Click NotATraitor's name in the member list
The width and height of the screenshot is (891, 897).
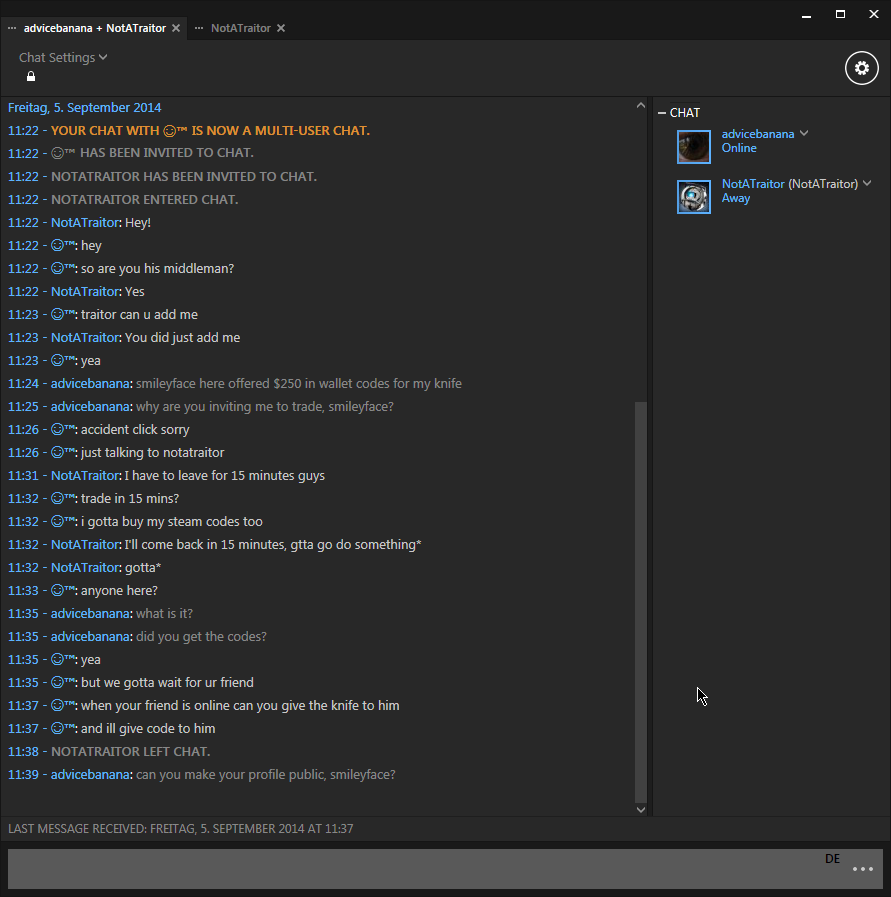(753, 184)
